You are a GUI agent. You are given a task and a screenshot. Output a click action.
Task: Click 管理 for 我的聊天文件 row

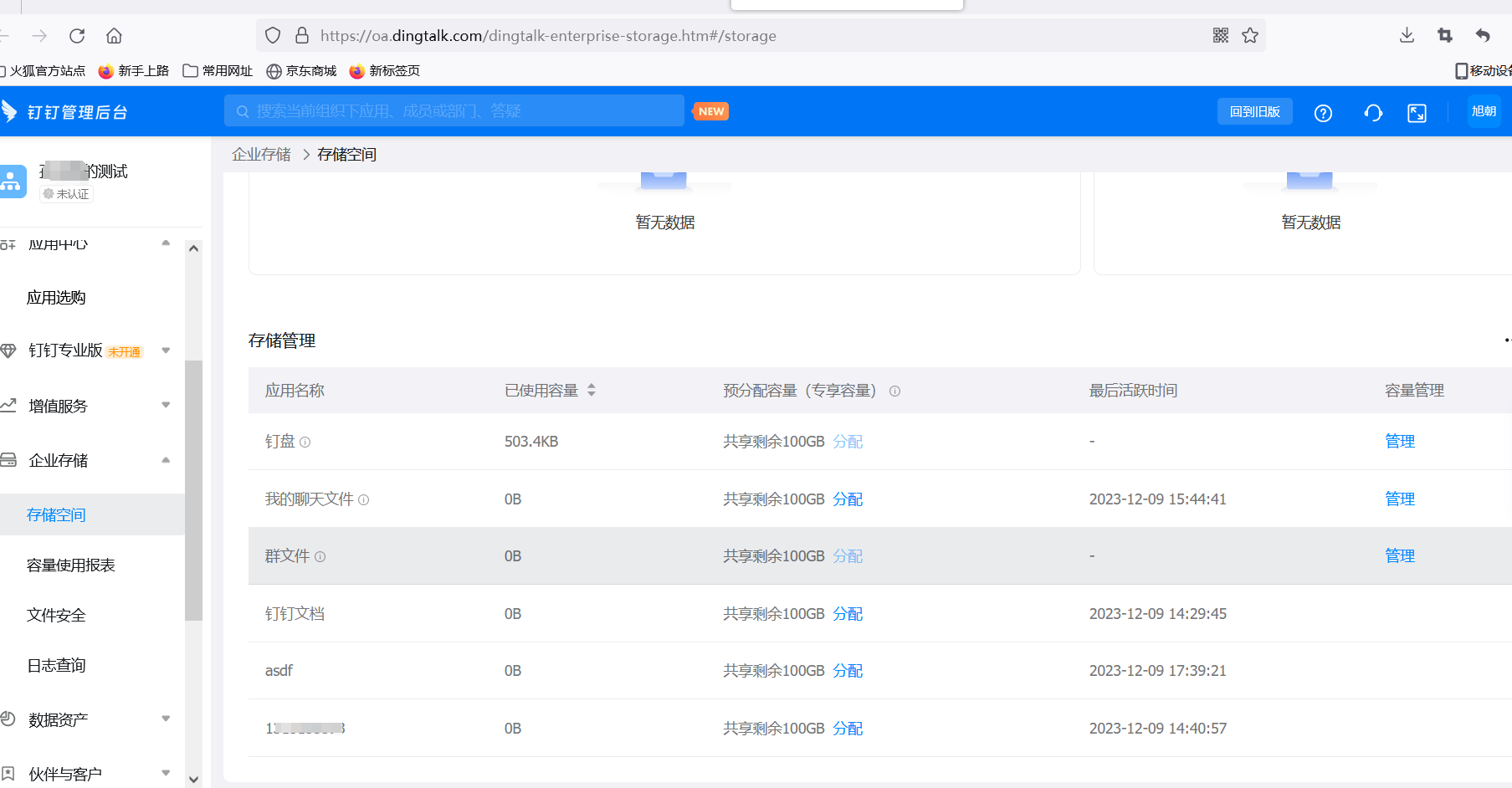click(x=1400, y=499)
